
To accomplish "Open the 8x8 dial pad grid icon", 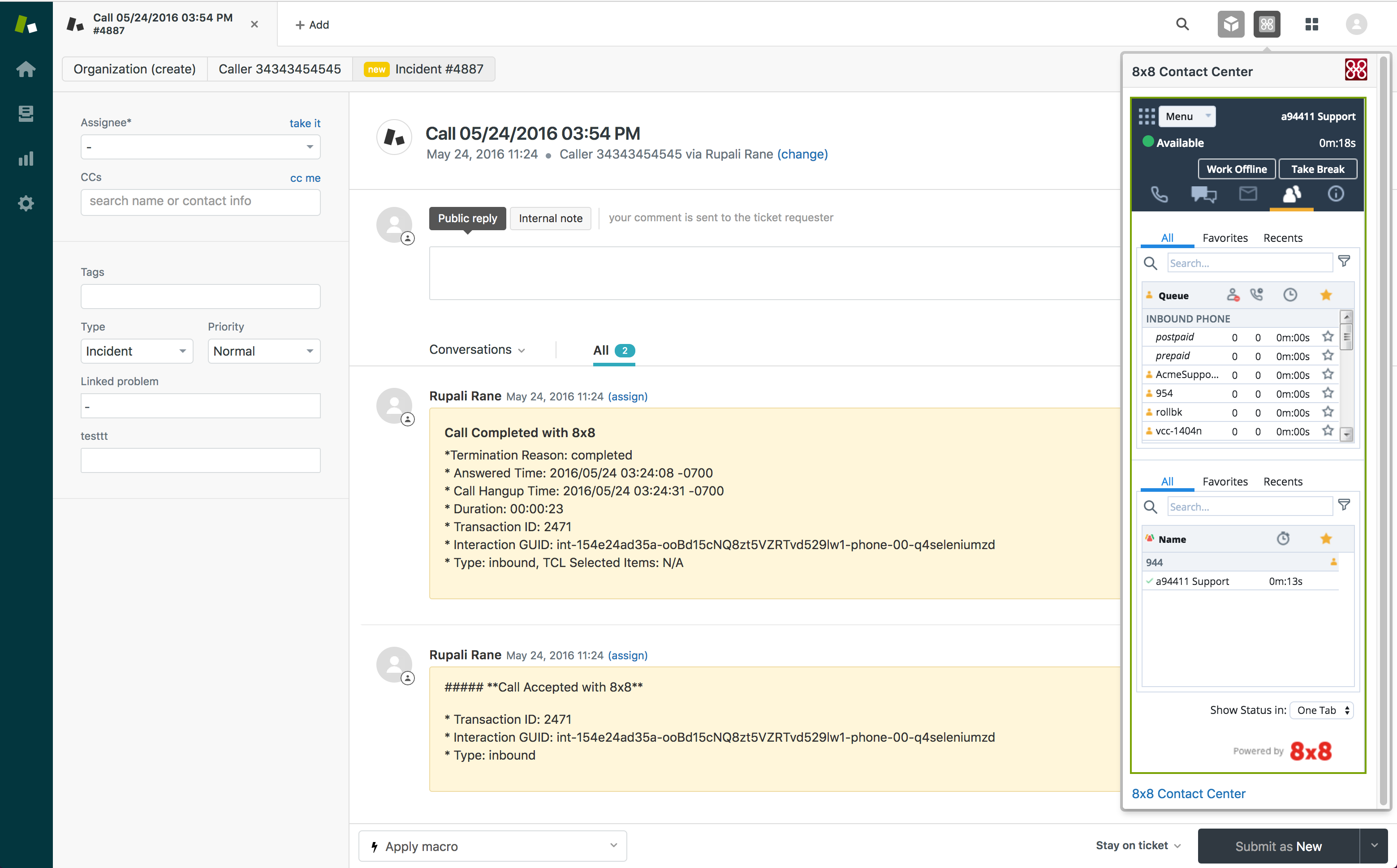I will 1147,116.
